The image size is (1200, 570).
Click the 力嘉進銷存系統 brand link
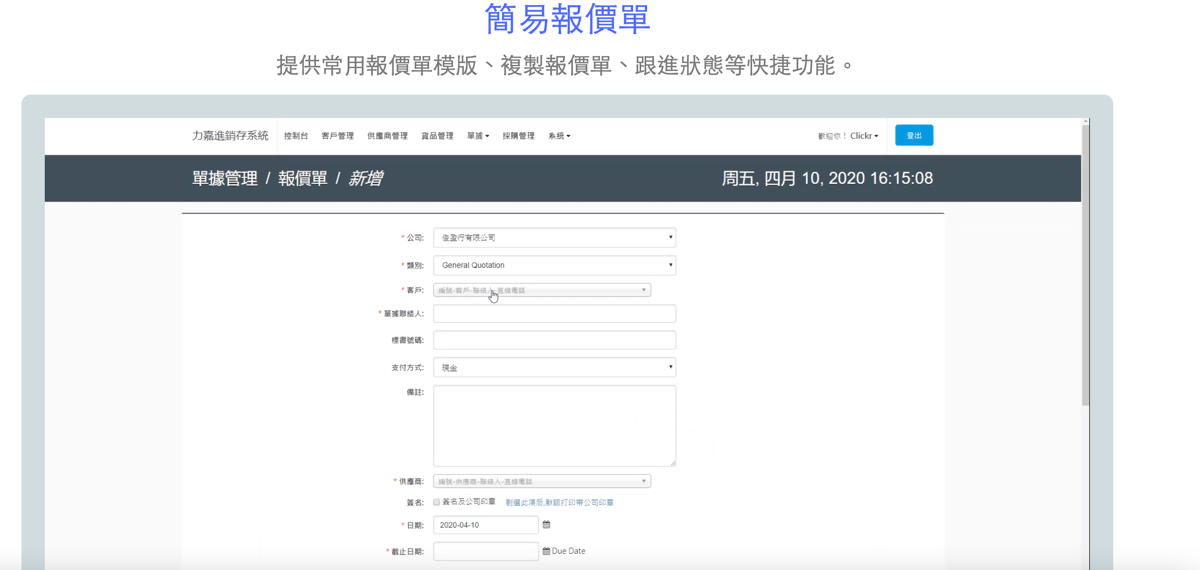click(230, 136)
